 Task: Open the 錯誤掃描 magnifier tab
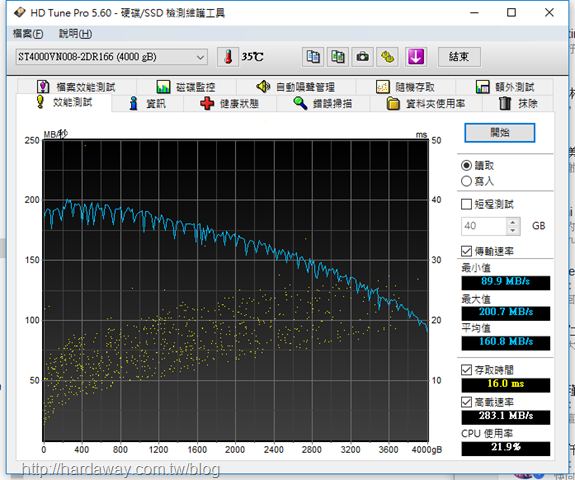[x=323, y=104]
